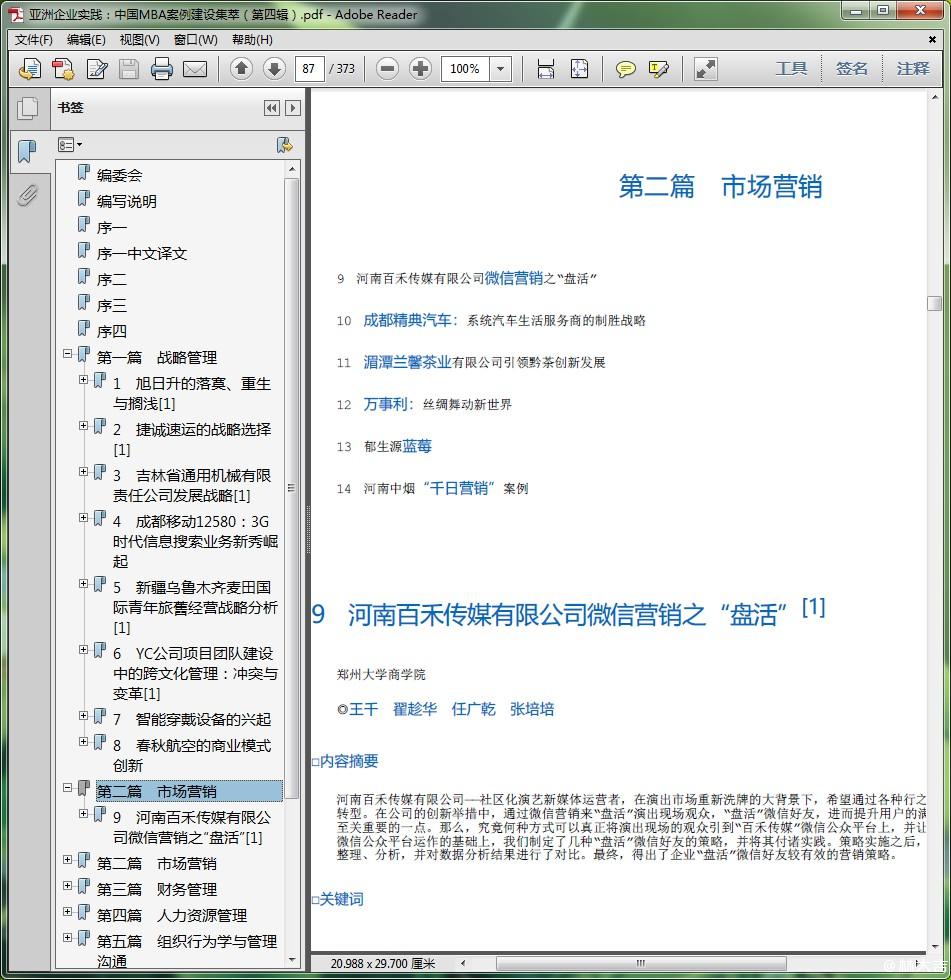Click the Create PDF online icon
This screenshot has width=951, height=980.
29,69
